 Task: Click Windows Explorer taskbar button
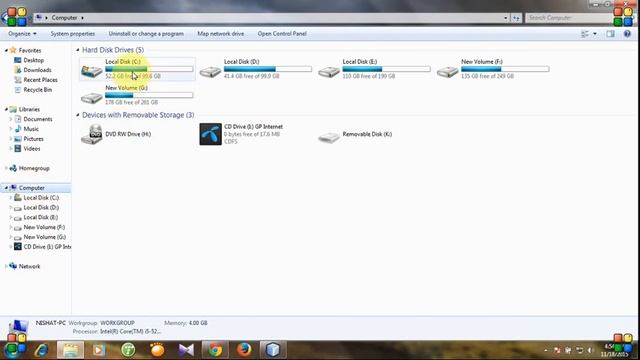click(x=70, y=350)
